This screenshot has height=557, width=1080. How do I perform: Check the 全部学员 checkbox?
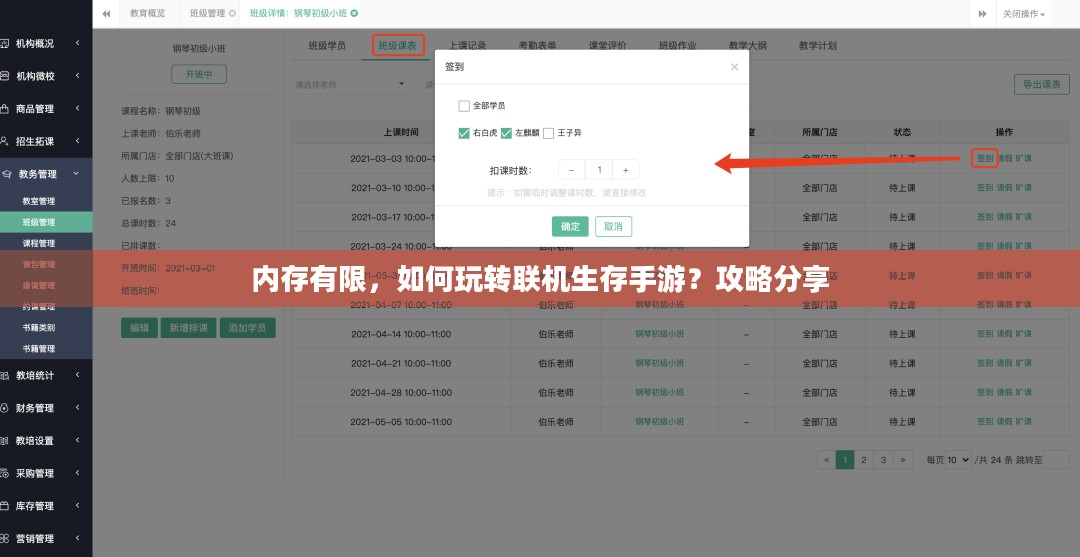(464, 106)
